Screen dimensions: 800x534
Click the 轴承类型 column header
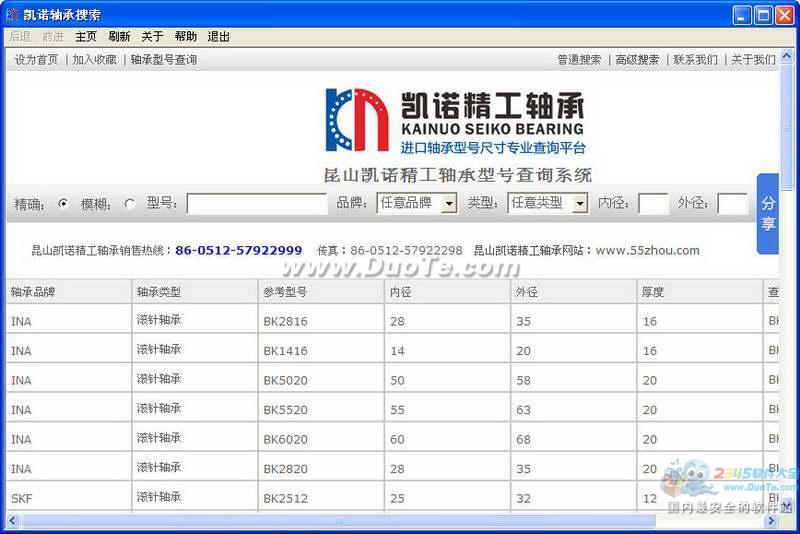[x=195, y=292]
